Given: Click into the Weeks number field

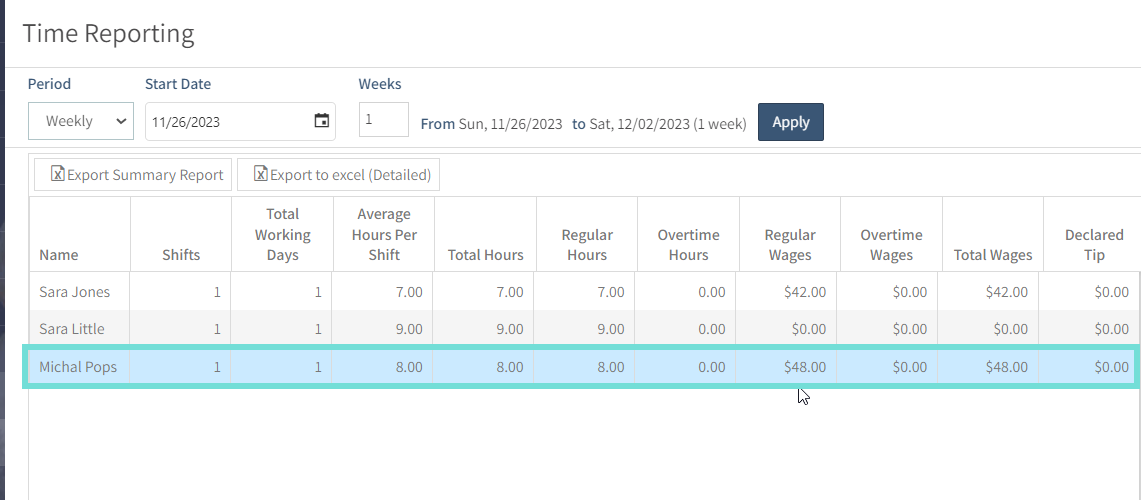Looking at the screenshot, I should click(x=383, y=119).
